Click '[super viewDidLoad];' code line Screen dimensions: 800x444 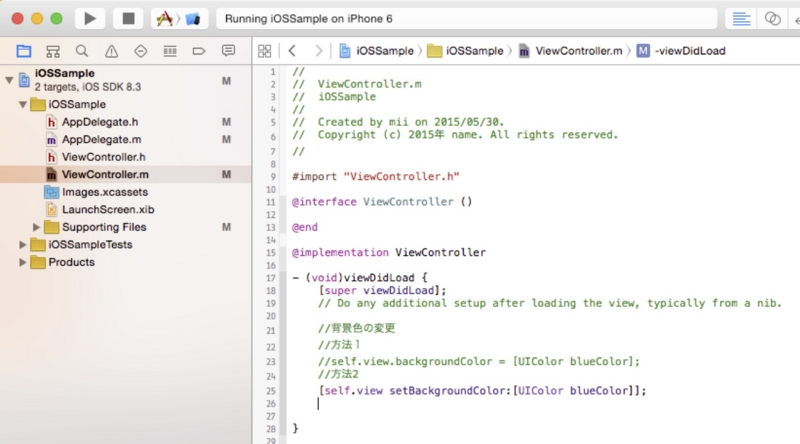pyautogui.click(x=382, y=291)
